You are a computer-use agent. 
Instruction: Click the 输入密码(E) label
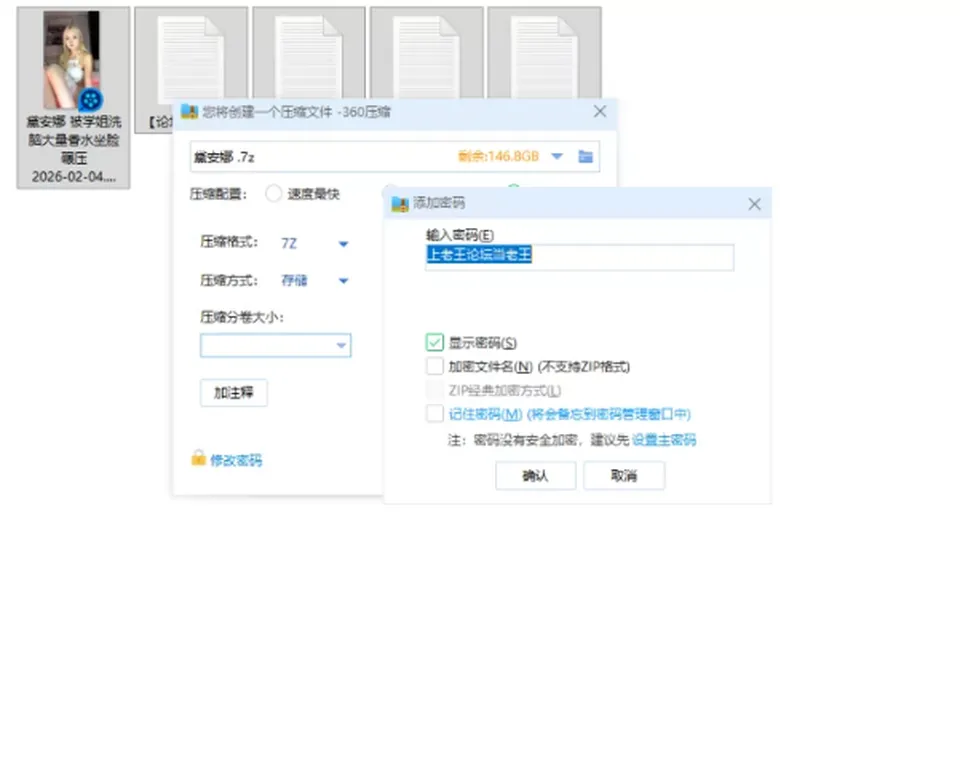click(460, 235)
